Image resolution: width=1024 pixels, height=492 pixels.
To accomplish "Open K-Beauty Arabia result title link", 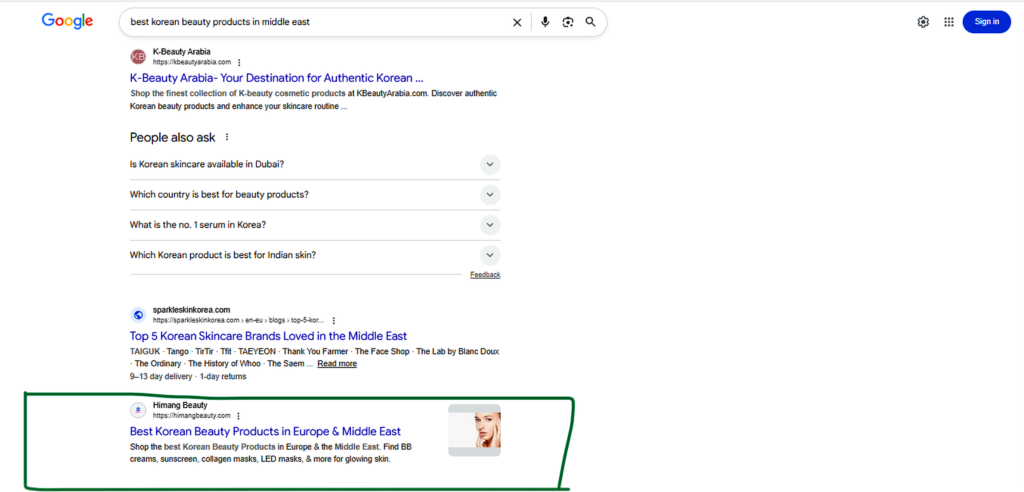I will [x=276, y=78].
